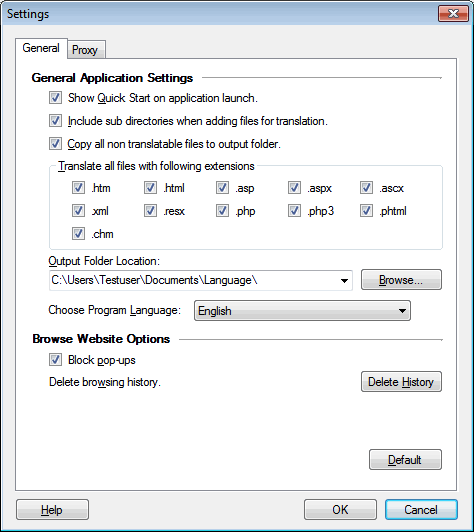Toggle Copy all non translatable files checkbox
The height and width of the screenshot is (532, 474).
click(55, 144)
